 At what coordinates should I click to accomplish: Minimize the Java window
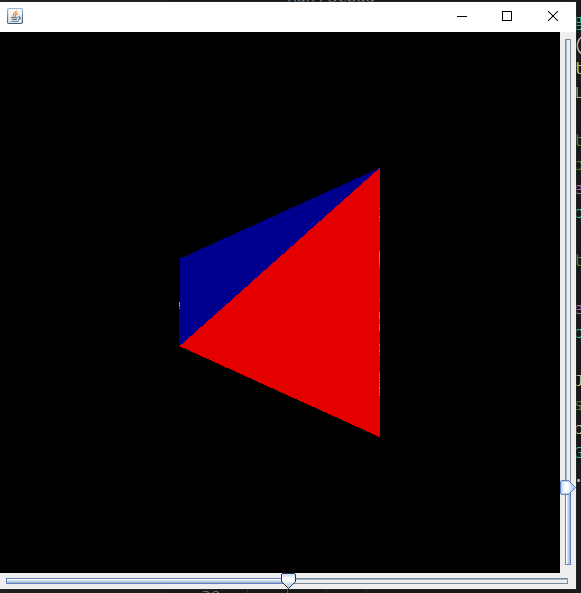tap(462, 16)
